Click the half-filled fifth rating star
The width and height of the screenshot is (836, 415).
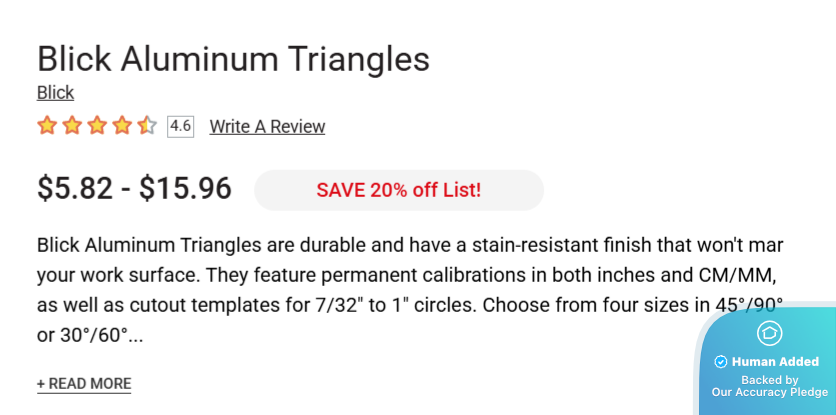[x=147, y=126]
